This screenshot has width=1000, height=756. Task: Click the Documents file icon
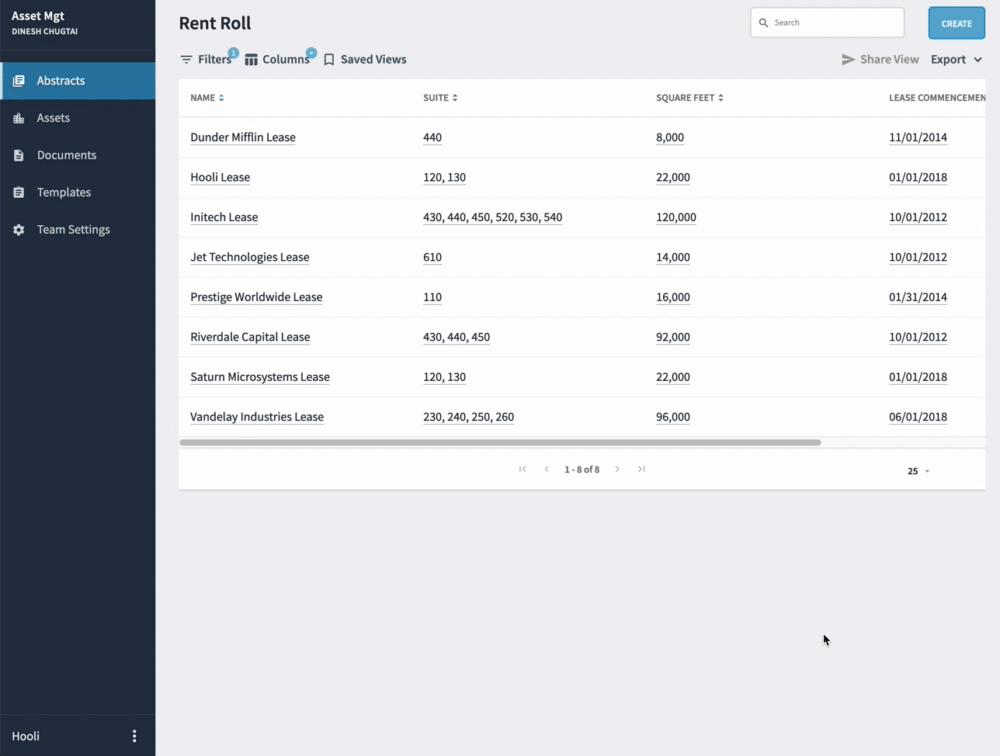pos(18,155)
